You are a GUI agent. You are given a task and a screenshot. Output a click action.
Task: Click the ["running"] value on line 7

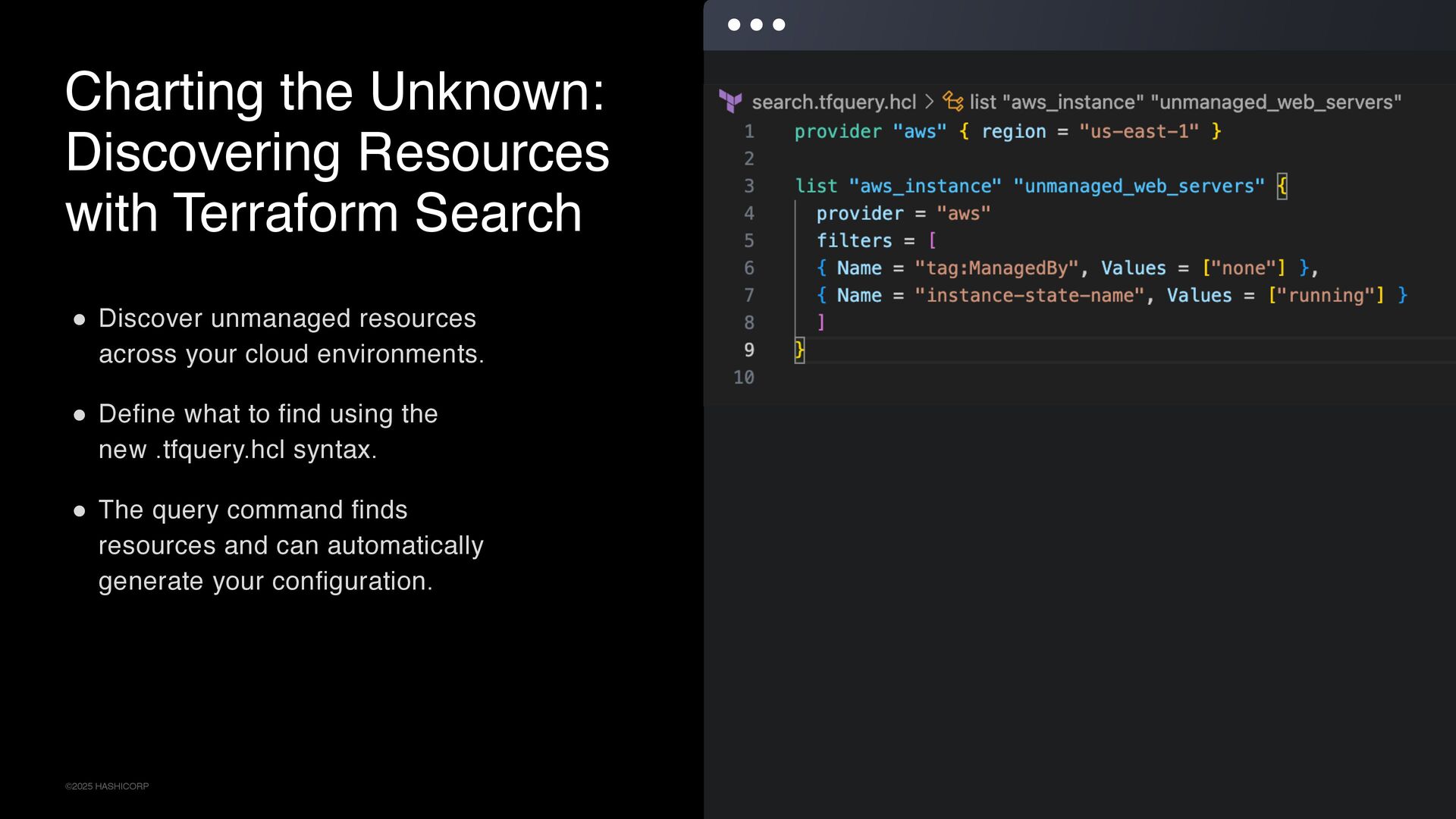click(x=1326, y=296)
